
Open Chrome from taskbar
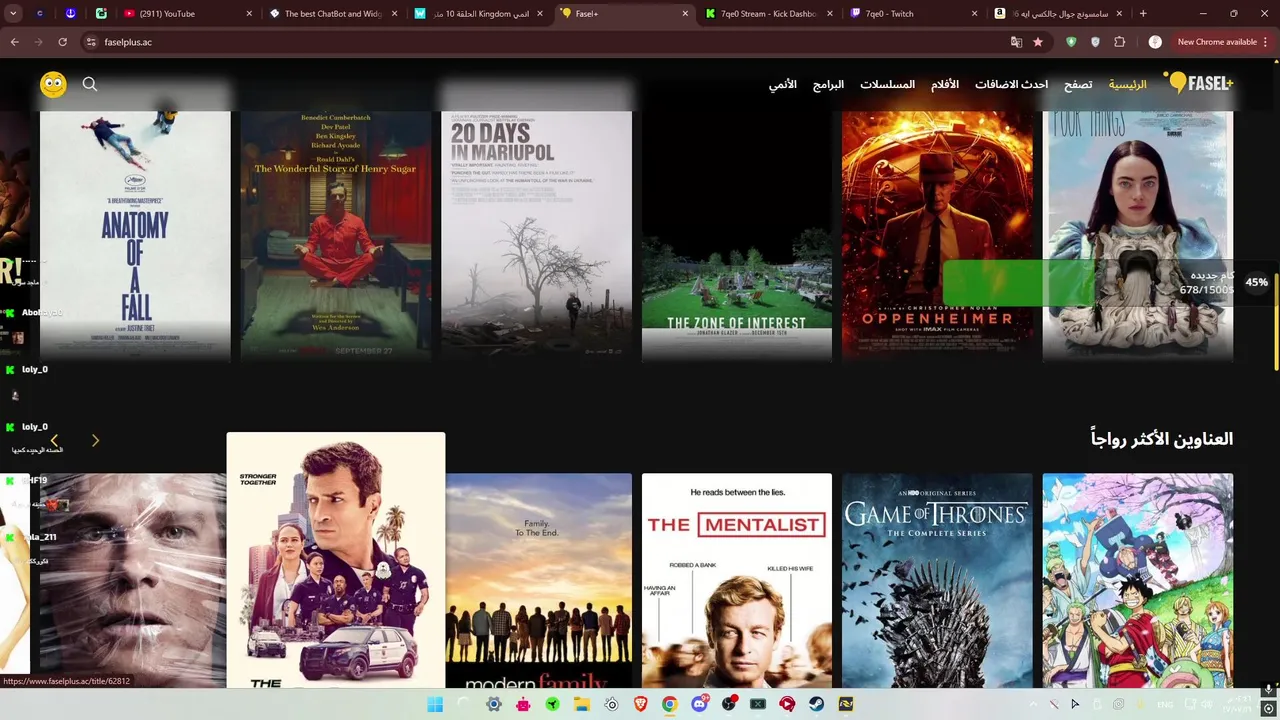(x=670, y=704)
